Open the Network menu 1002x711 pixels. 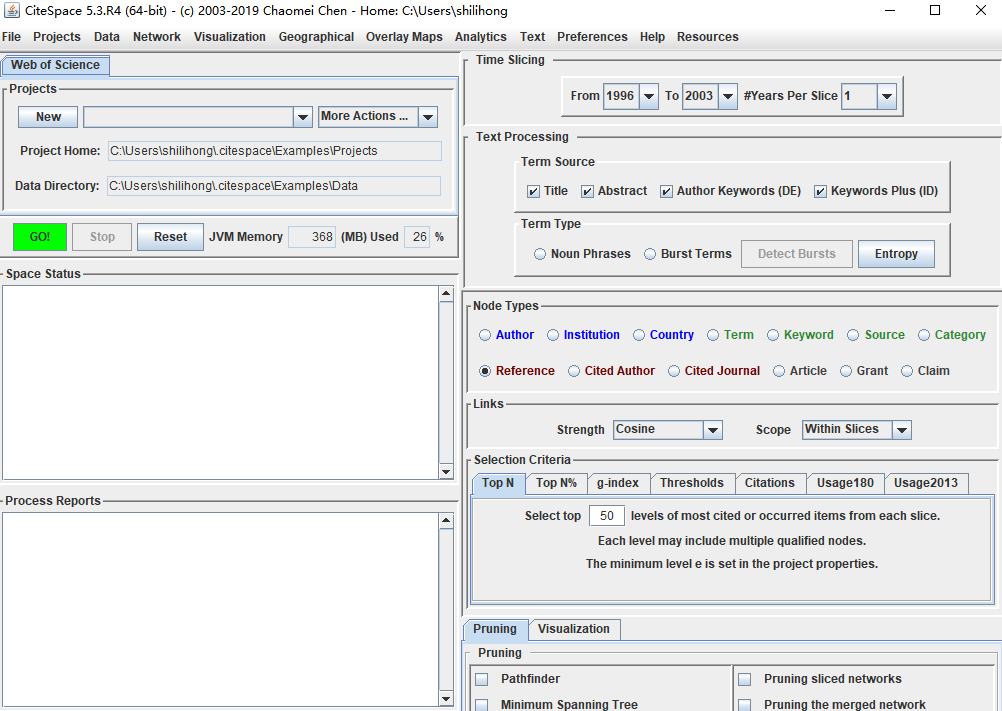click(x=157, y=37)
